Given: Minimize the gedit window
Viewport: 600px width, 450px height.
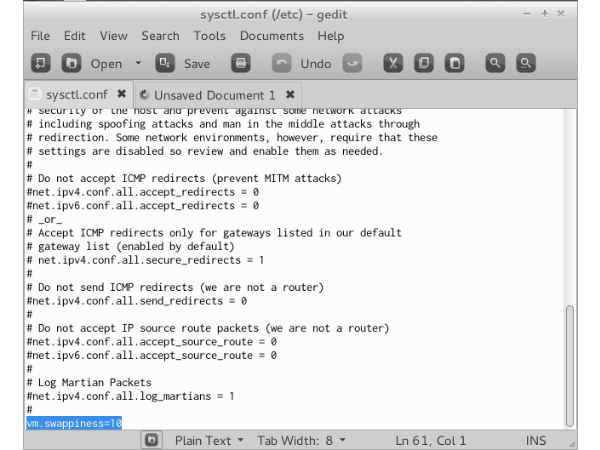Looking at the screenshot, I should coord(527,14).
